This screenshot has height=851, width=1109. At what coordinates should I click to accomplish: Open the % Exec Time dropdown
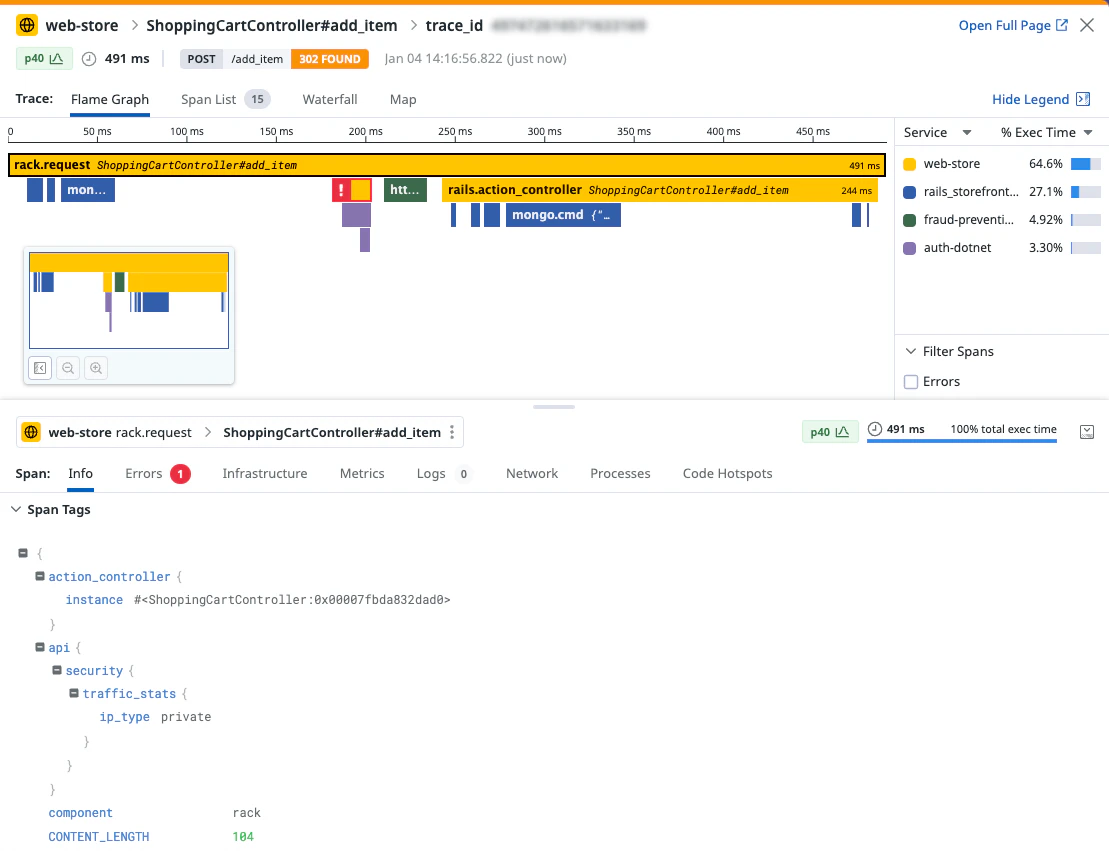point(1087,133)
